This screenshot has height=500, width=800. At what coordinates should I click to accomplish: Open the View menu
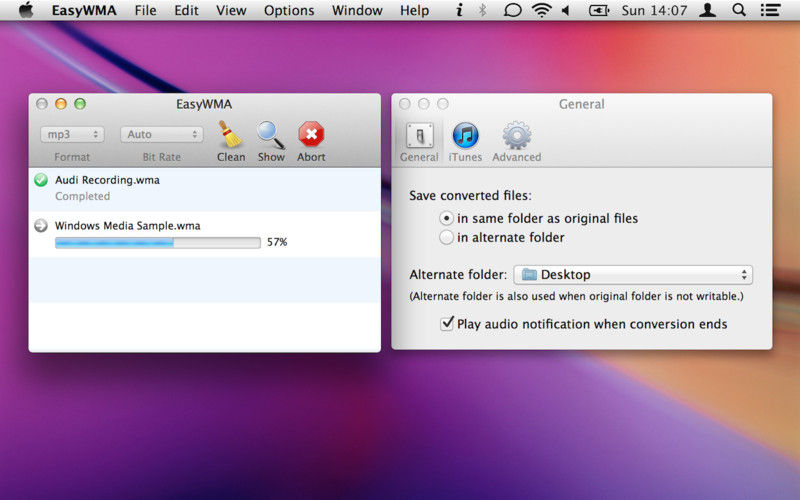point(231,10)
